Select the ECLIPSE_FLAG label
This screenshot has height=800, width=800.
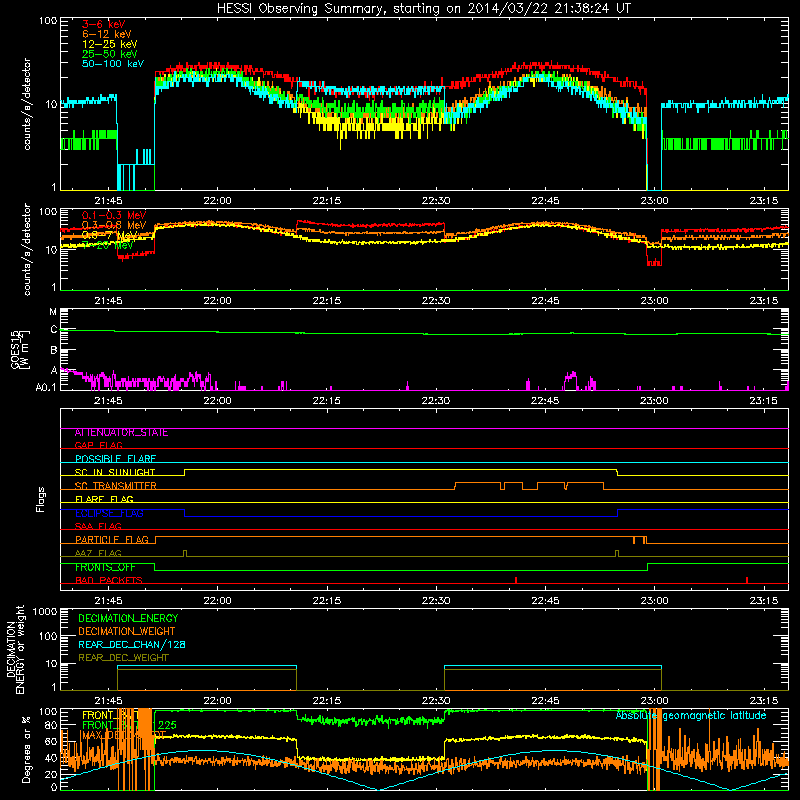109,513
